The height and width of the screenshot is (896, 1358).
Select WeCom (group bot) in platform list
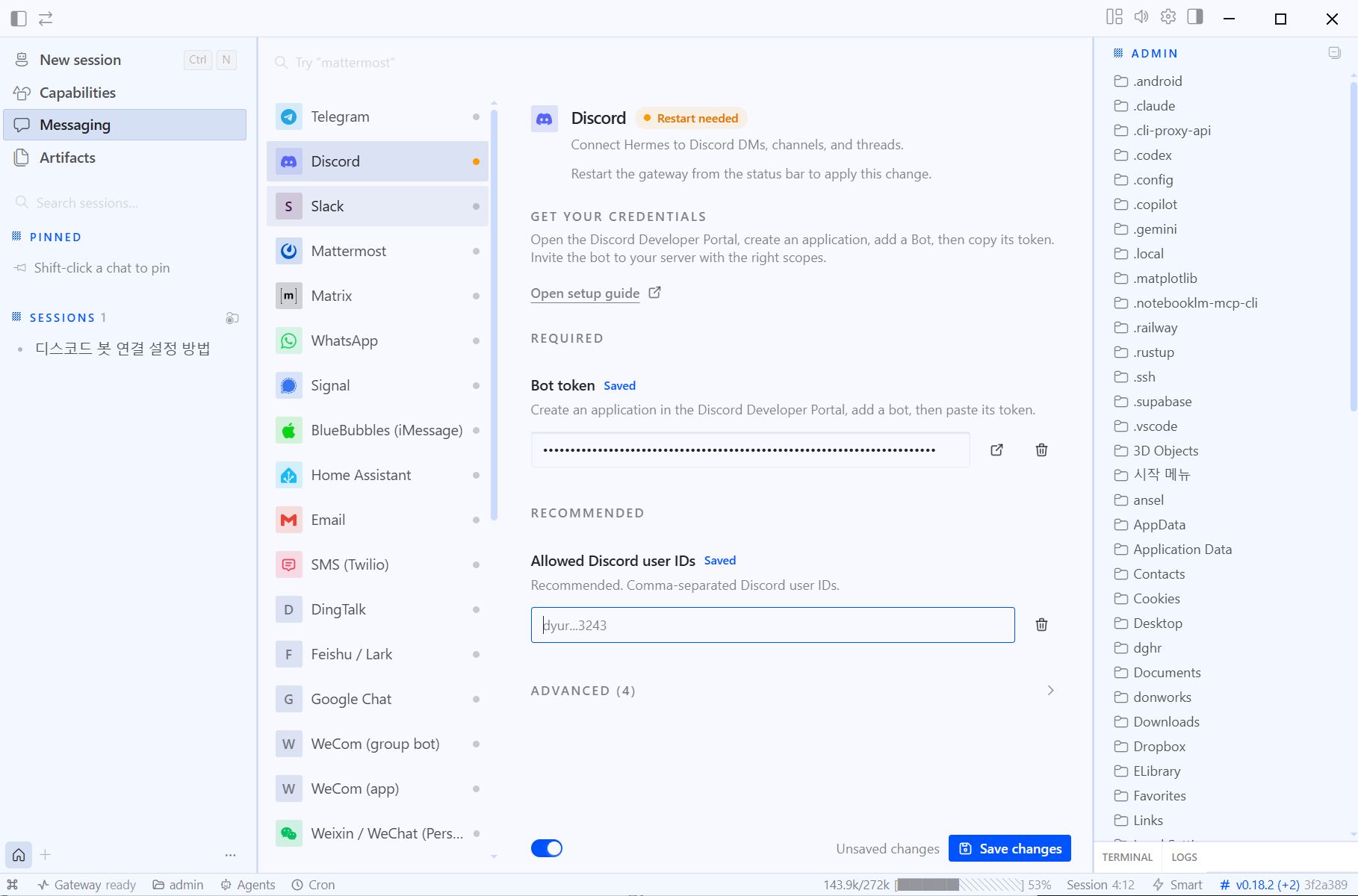tap(377, 744)
